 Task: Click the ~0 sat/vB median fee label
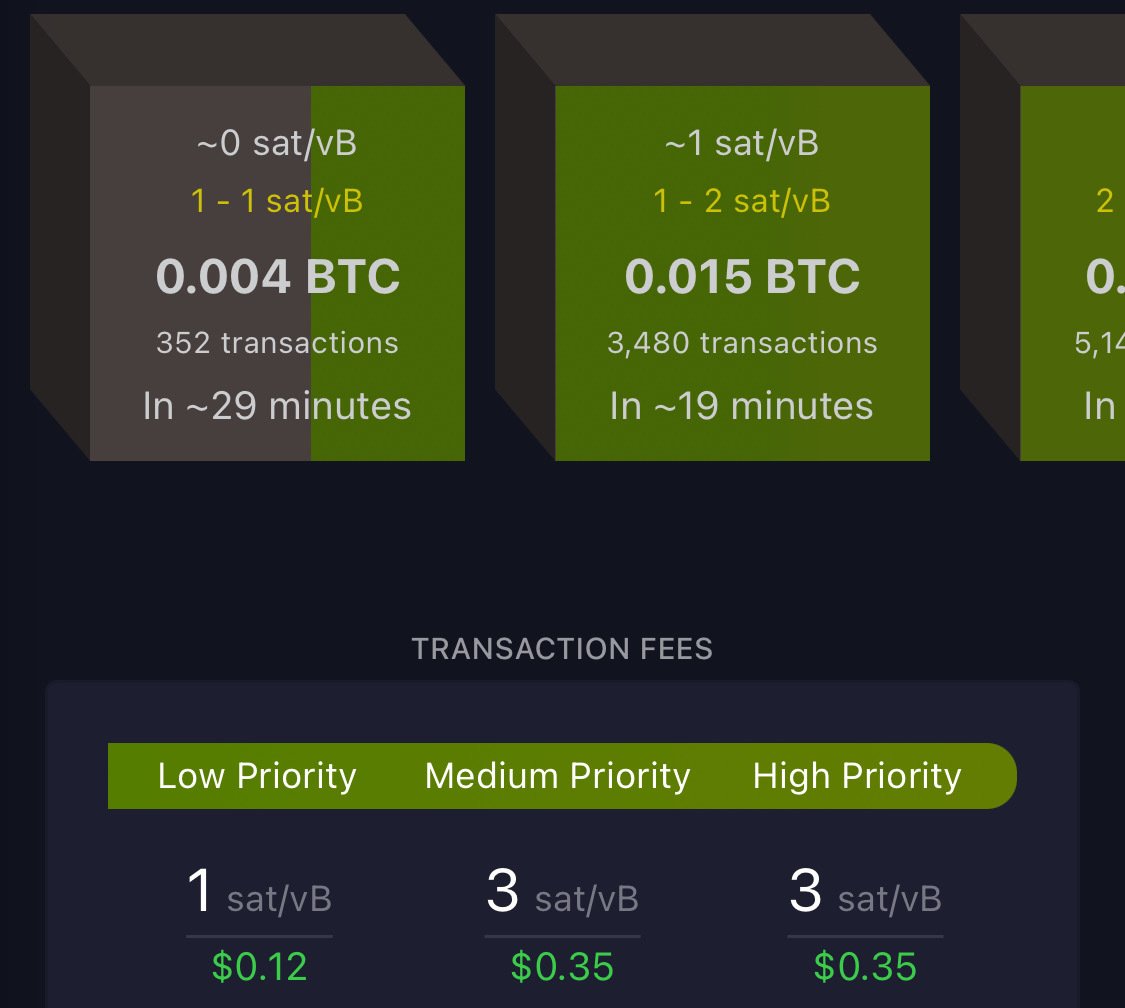pos(277,143)
